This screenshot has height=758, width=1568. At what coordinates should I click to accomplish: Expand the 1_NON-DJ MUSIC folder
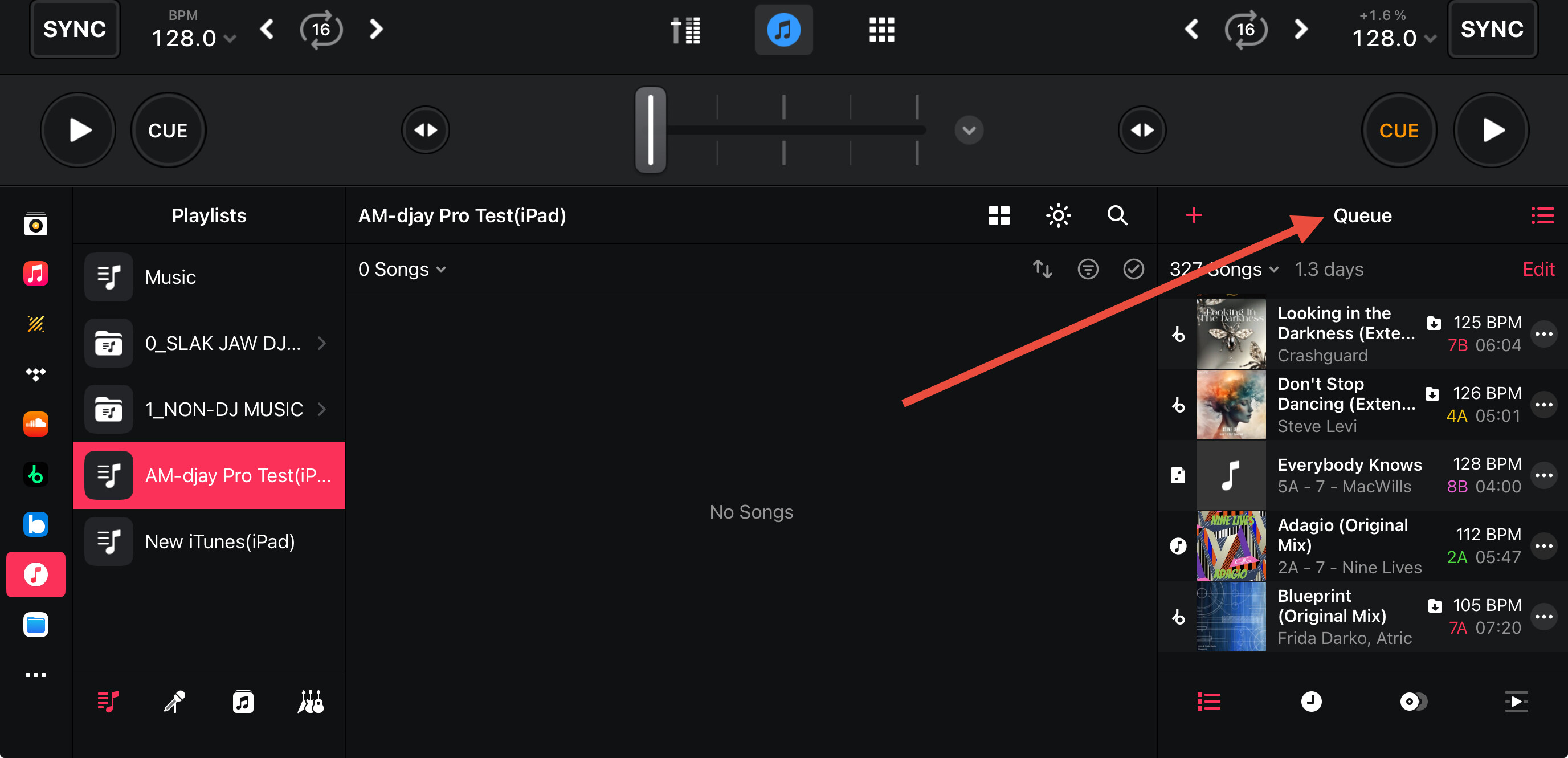(x=209, y=409)
